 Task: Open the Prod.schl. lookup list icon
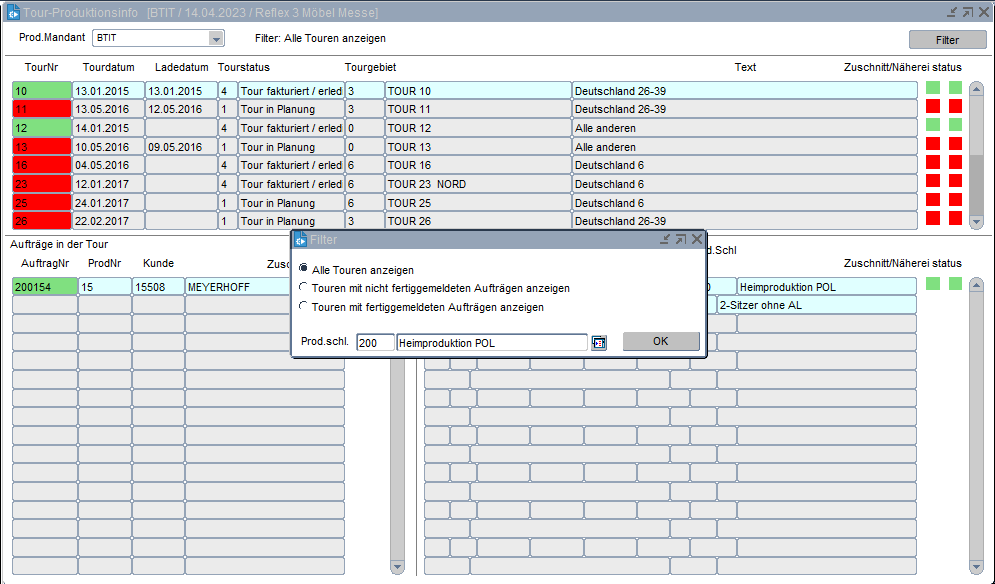(x=599, y=343)
